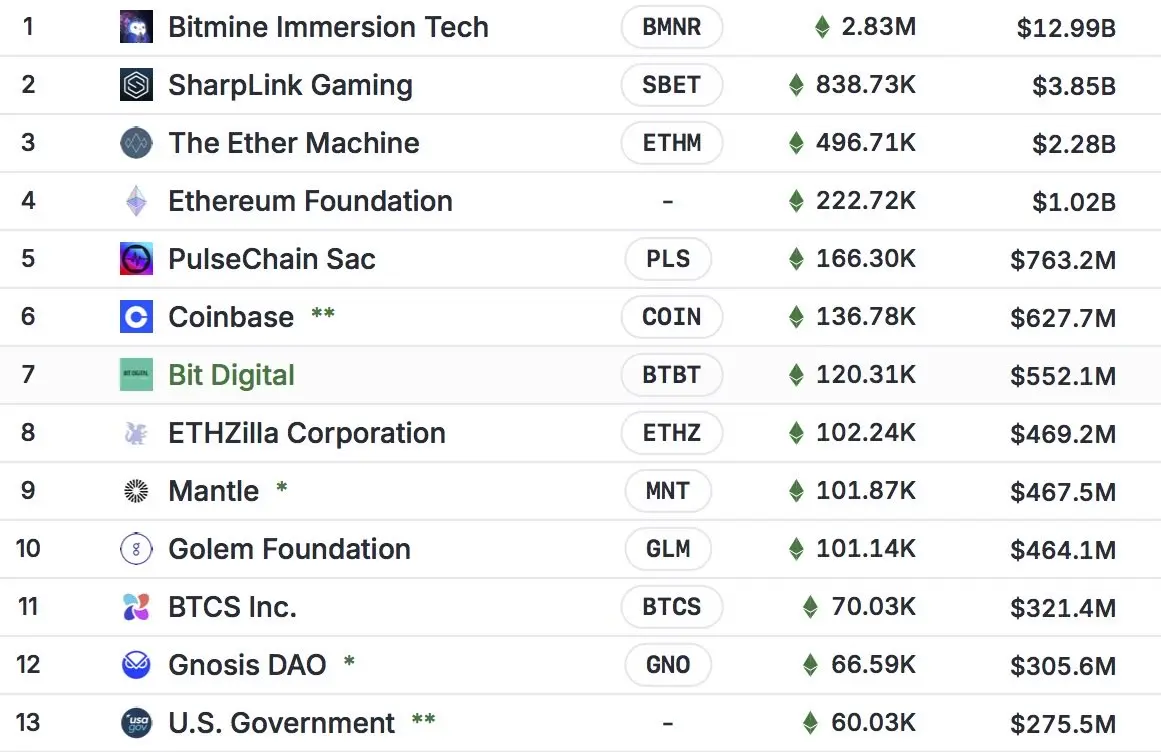The width and height of the screenshot is (1161, 752).
Task: Click the SBET ticker badge
Action: [671, 85]
